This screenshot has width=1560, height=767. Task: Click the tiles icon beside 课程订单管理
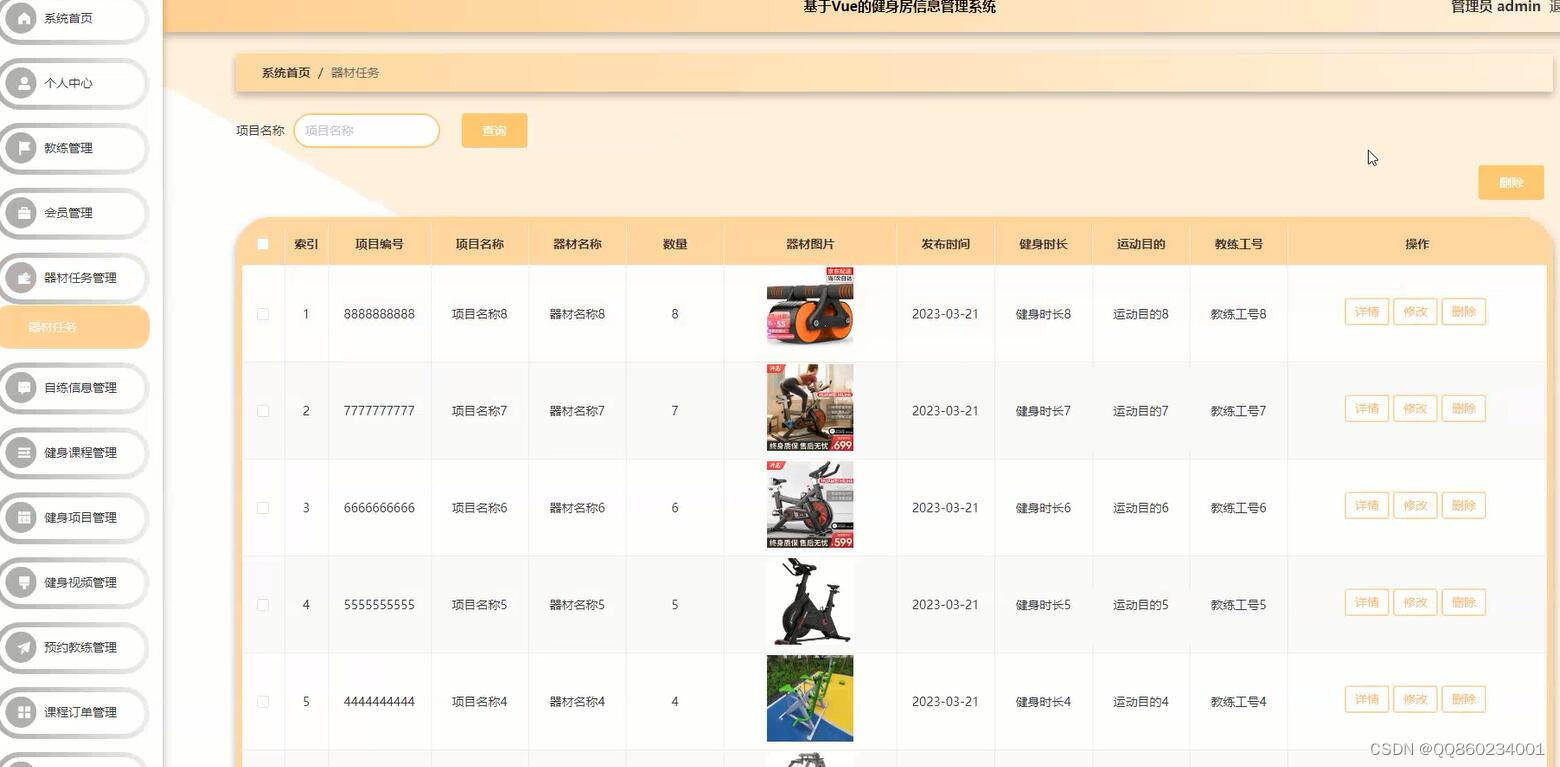tap(23, 713)
